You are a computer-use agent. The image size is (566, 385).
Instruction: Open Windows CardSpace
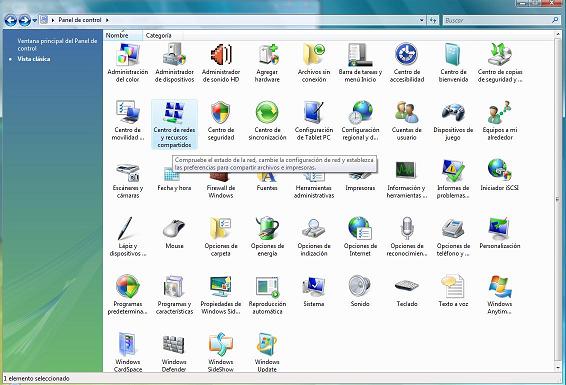click(x=127, y=353)
